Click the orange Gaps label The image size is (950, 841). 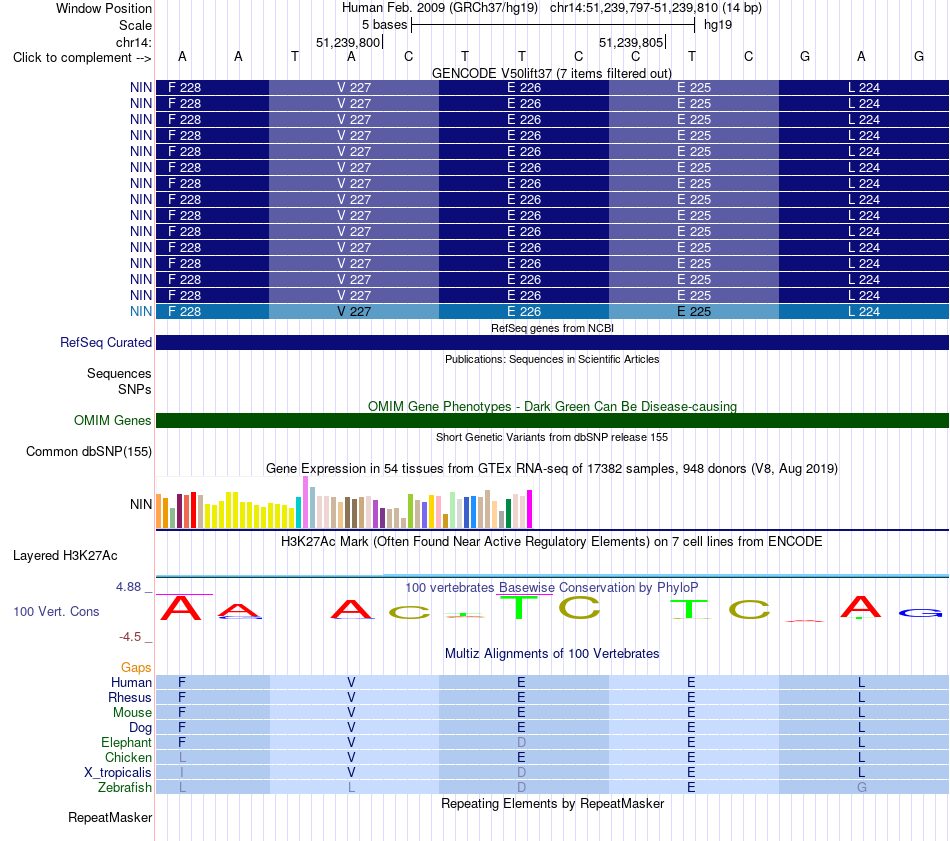(136, 667)
